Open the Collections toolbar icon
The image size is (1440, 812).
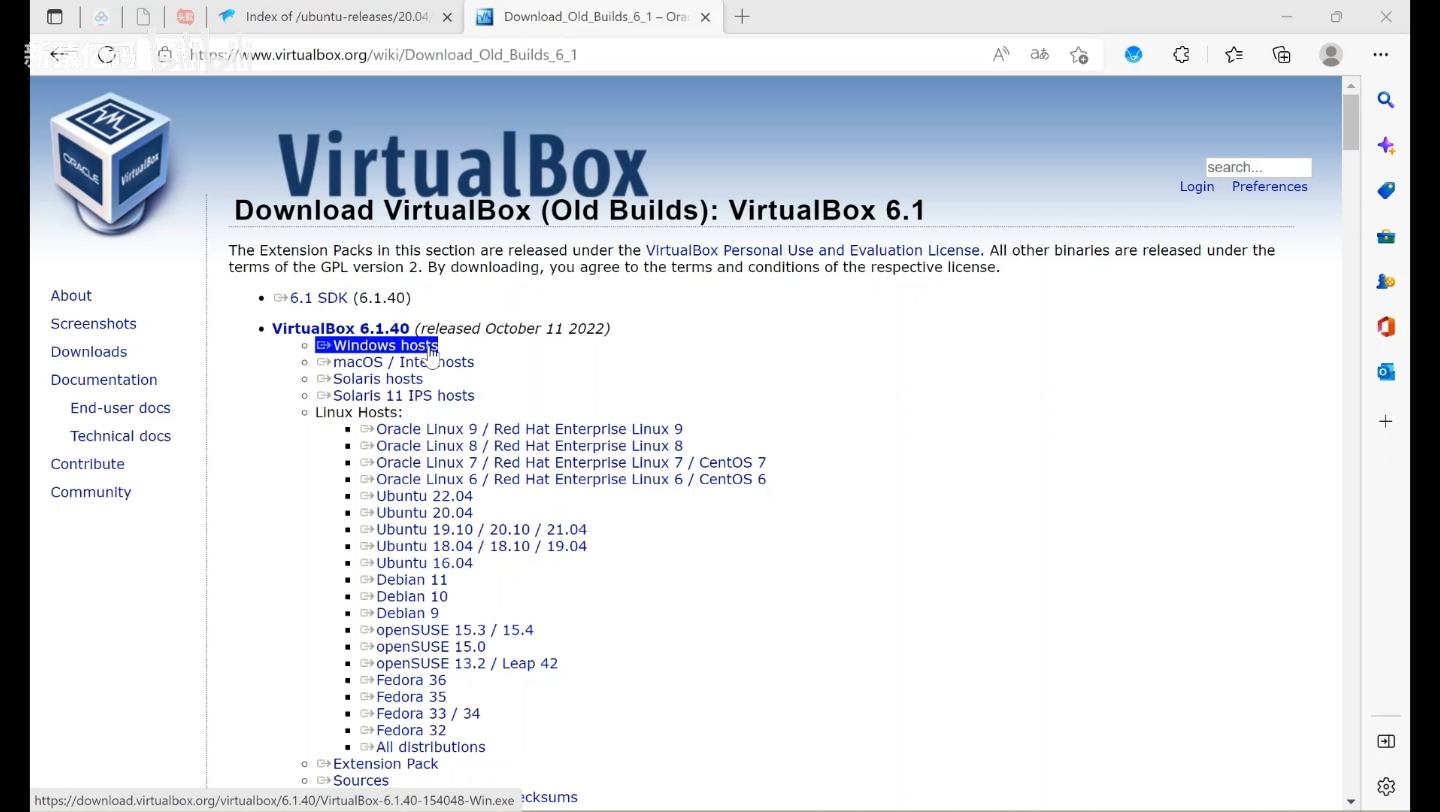coord(1282,55)
